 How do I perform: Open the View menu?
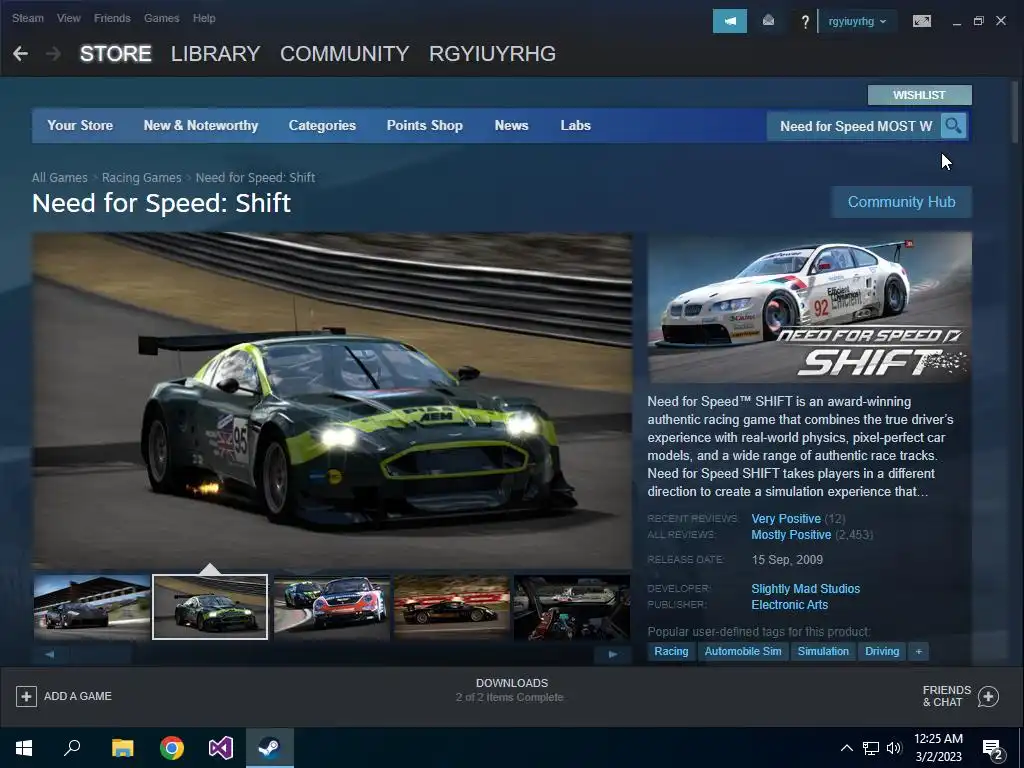pos(69,18)
